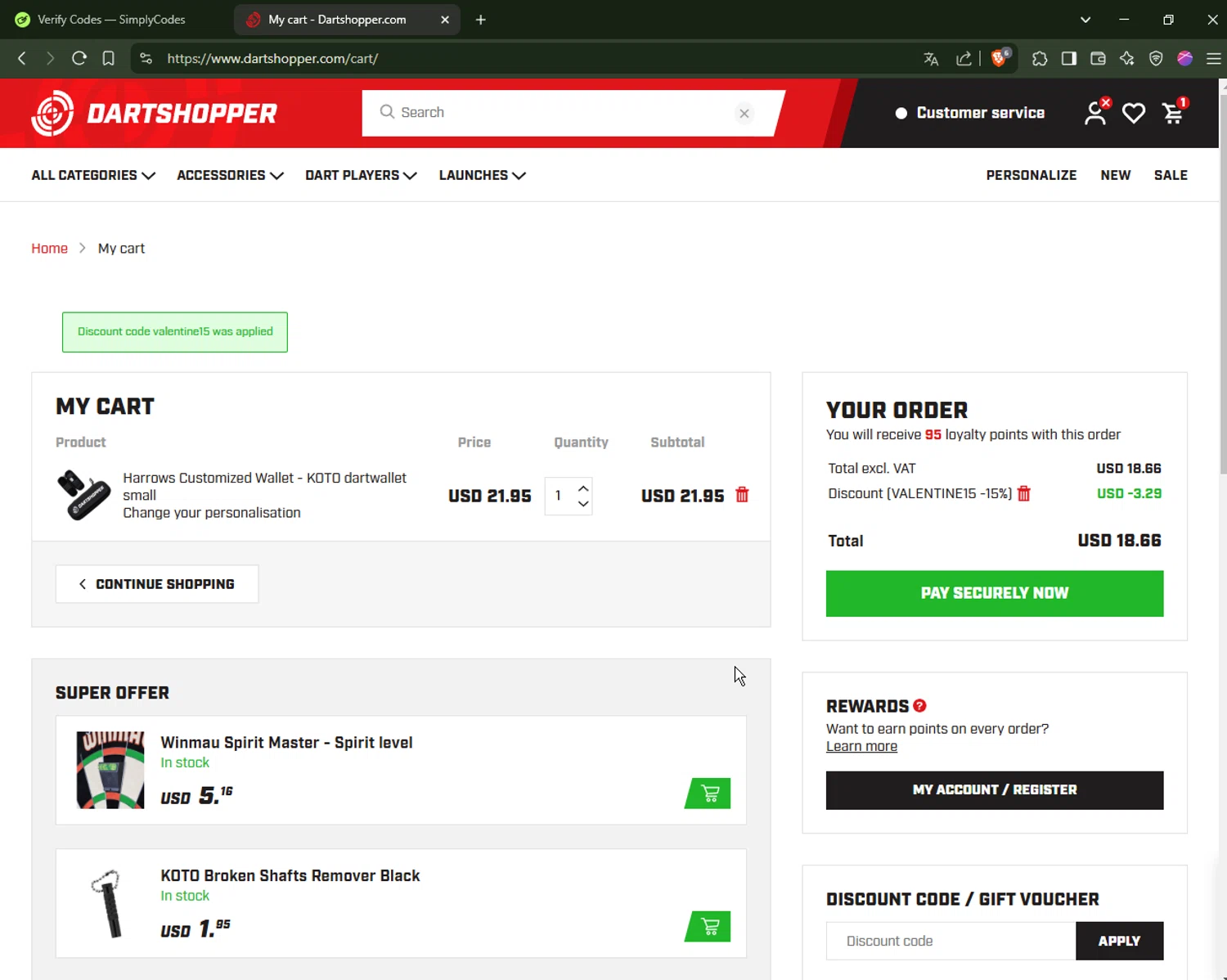
Task: Open the browser hamburger menu
Action: [1214, 58]
